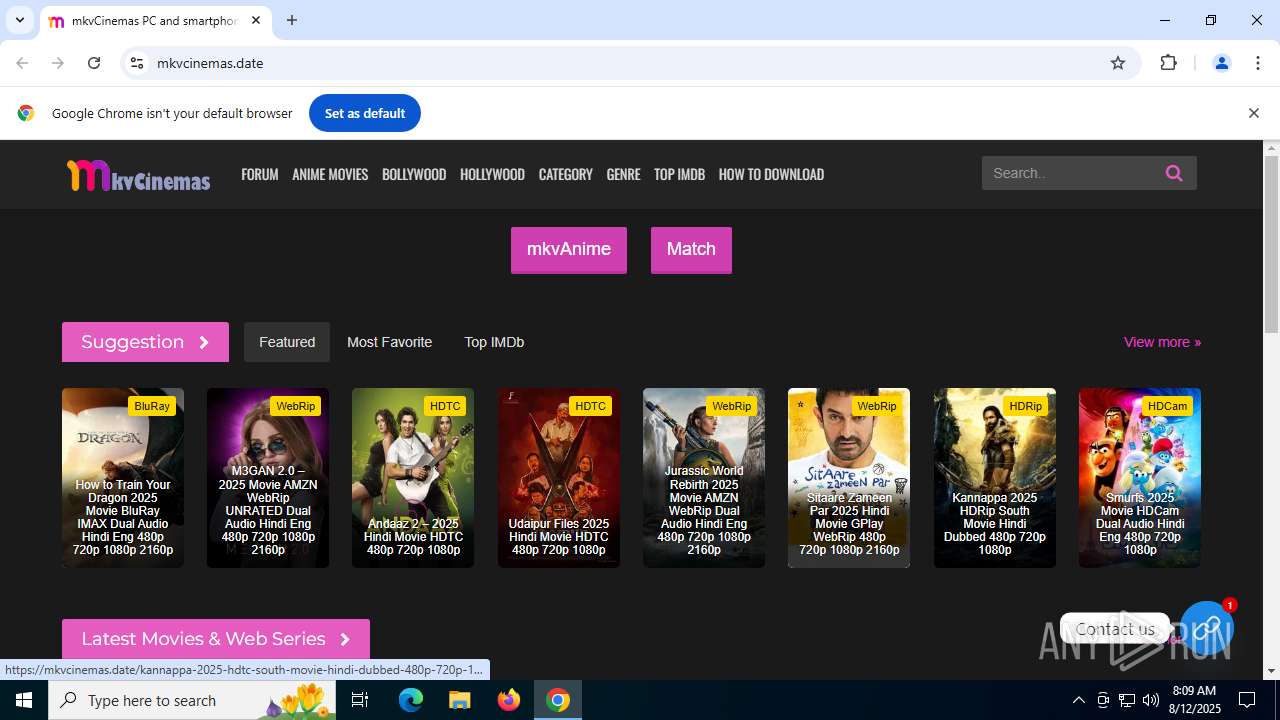Open M3GAN 2.0 movie thumbnail
Screen dimensions: 1280x720
(268, 478)
